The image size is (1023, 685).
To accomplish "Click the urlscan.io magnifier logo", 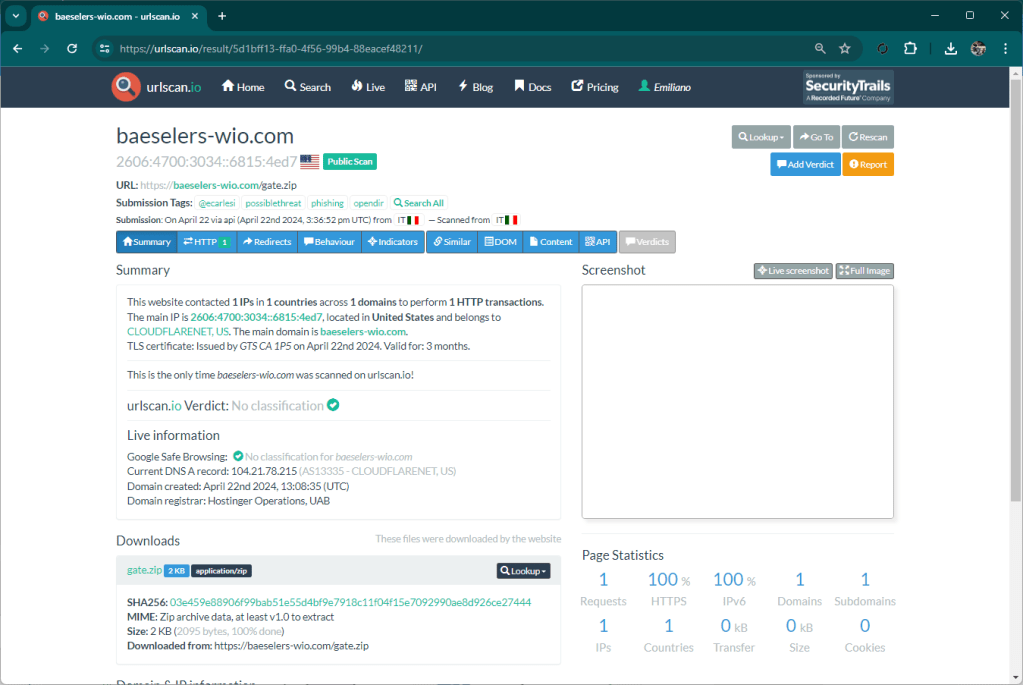I will pos(125,87).
